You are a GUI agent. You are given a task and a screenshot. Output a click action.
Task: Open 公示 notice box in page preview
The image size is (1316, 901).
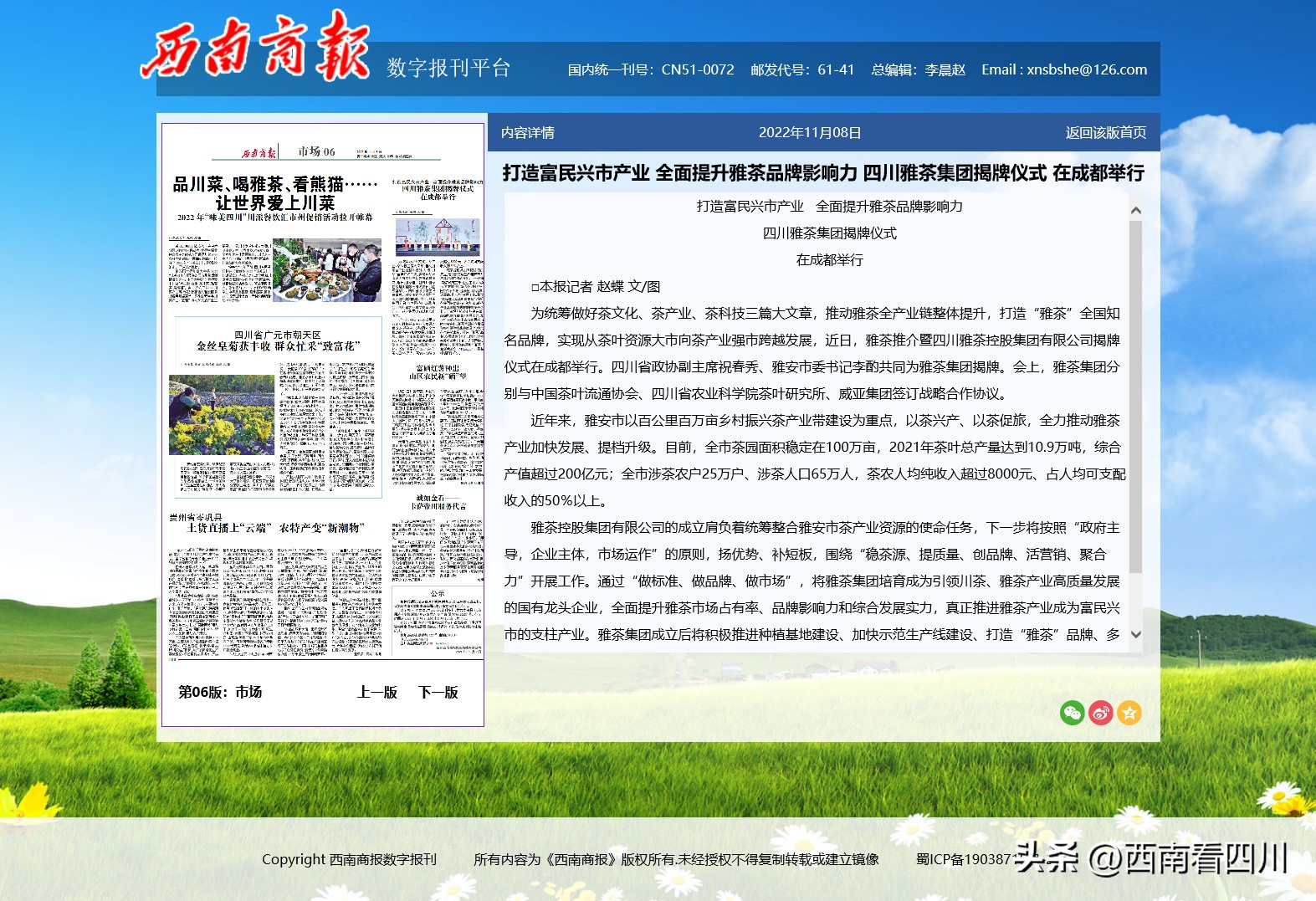tap(438, 622)
